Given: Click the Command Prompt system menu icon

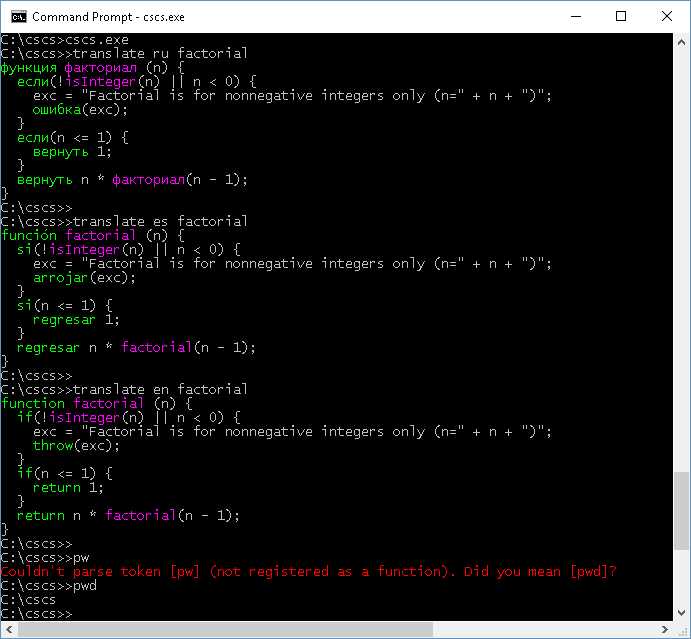Looking at the screenshot, I should pyautogui.click(x=19, y=17).
